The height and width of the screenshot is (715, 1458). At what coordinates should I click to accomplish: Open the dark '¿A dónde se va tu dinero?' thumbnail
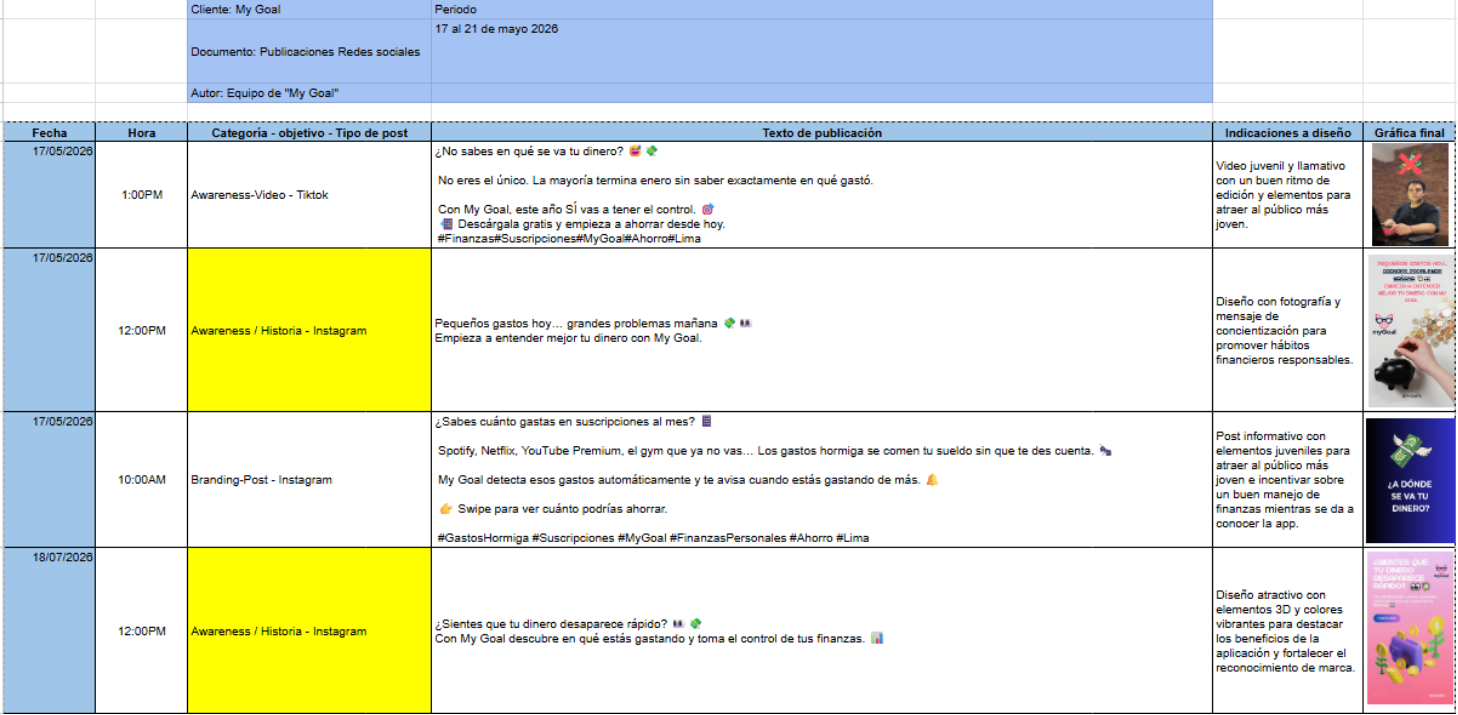(1410, 480)
